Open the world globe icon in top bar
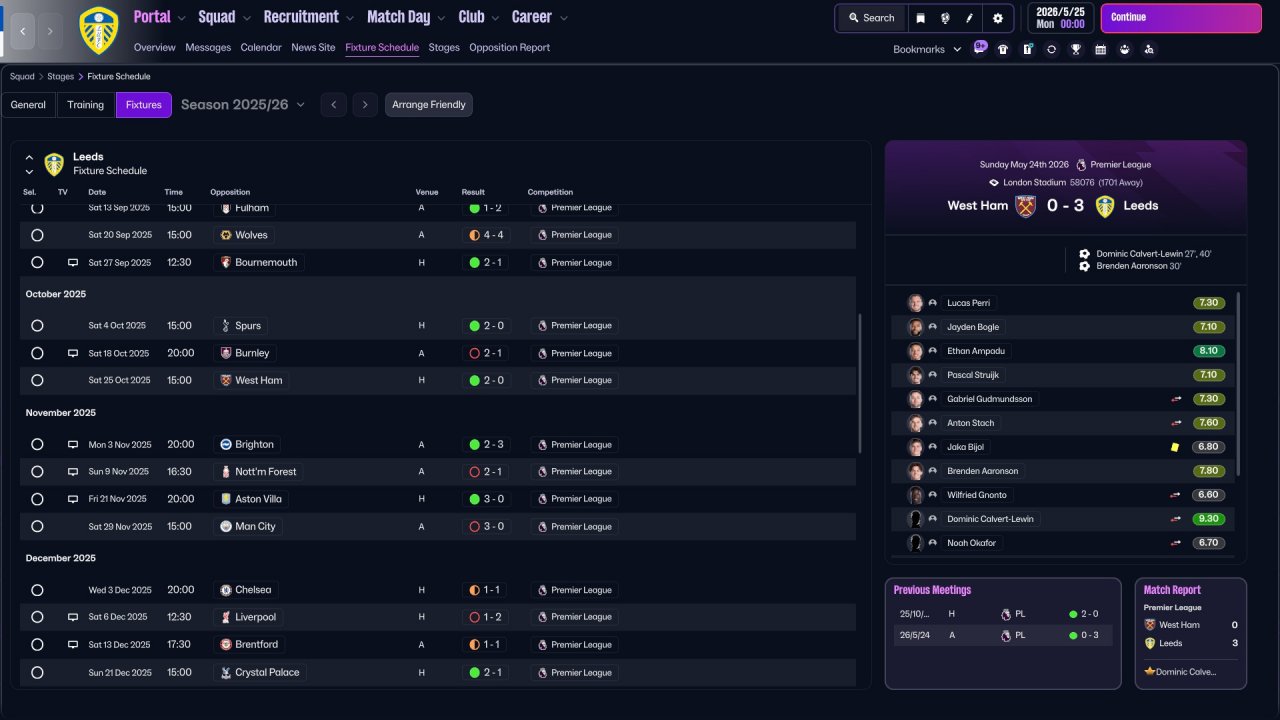Screen dimensions: 1280x720 945,18
